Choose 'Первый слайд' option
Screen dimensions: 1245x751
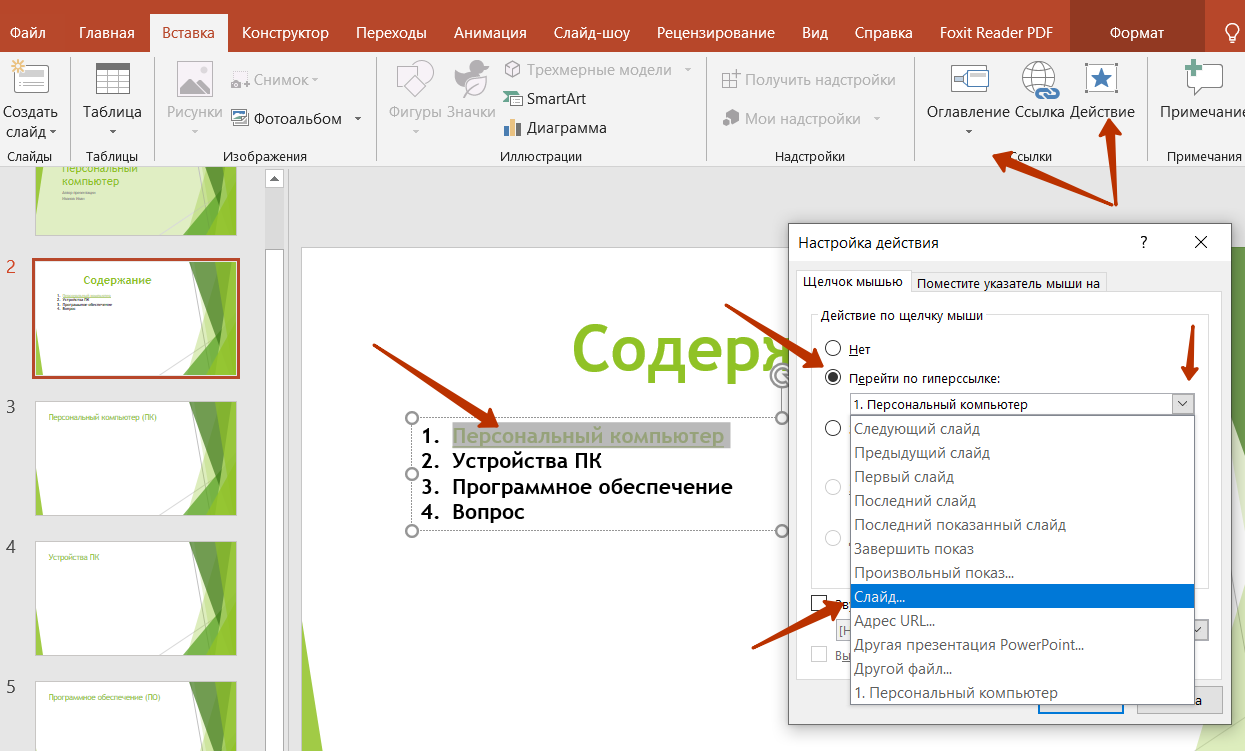pyautogui.click(x=1022, y=477)
